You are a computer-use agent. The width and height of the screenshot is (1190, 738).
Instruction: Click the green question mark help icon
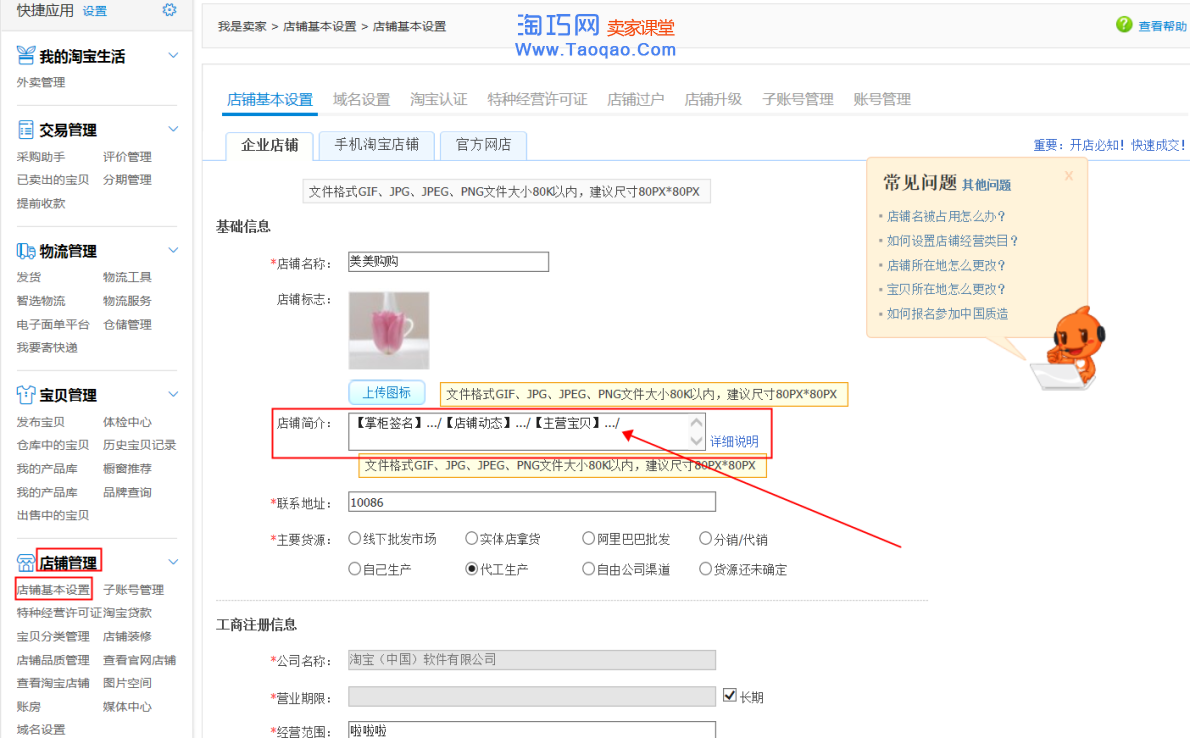pyautogui.click(x=1124, y=25)
